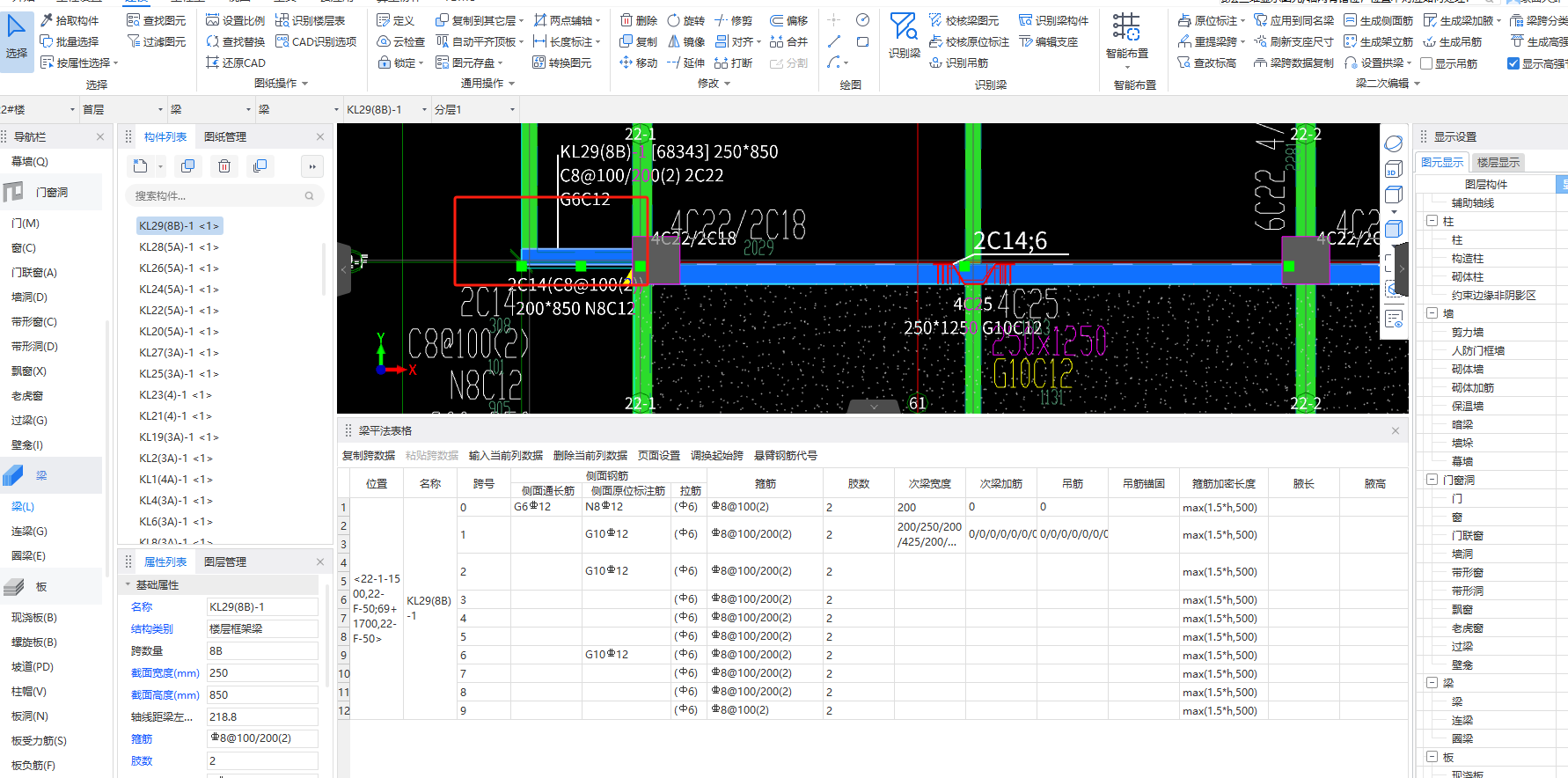Click the 拾取构件 eyedropper tool

(x=70, y=20)
